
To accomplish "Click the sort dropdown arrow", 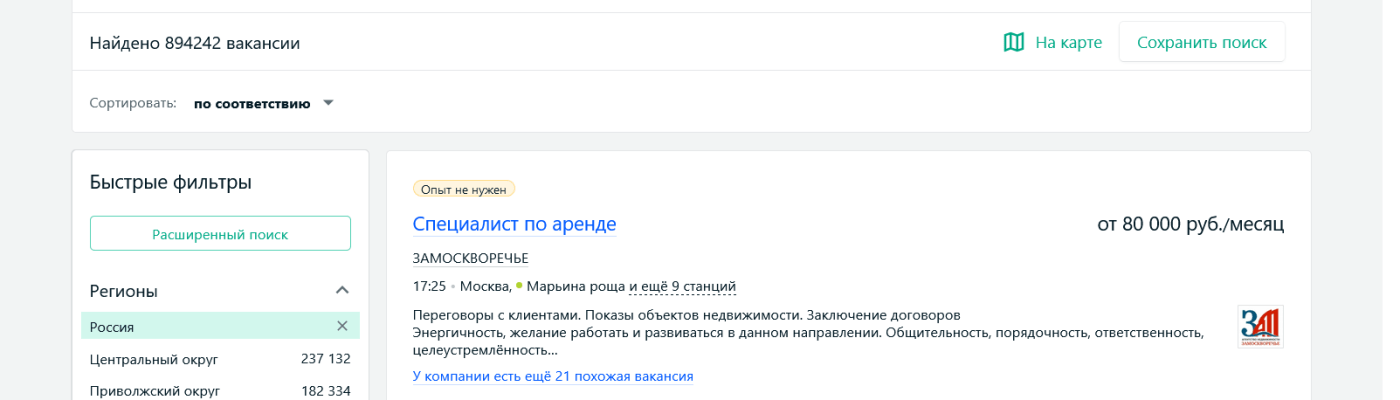I will [328, 103].
